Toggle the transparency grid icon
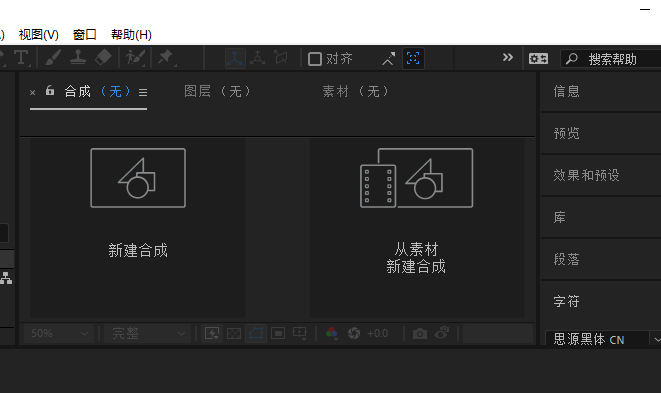Screen dimensions: 661x393 coord(234,334)
